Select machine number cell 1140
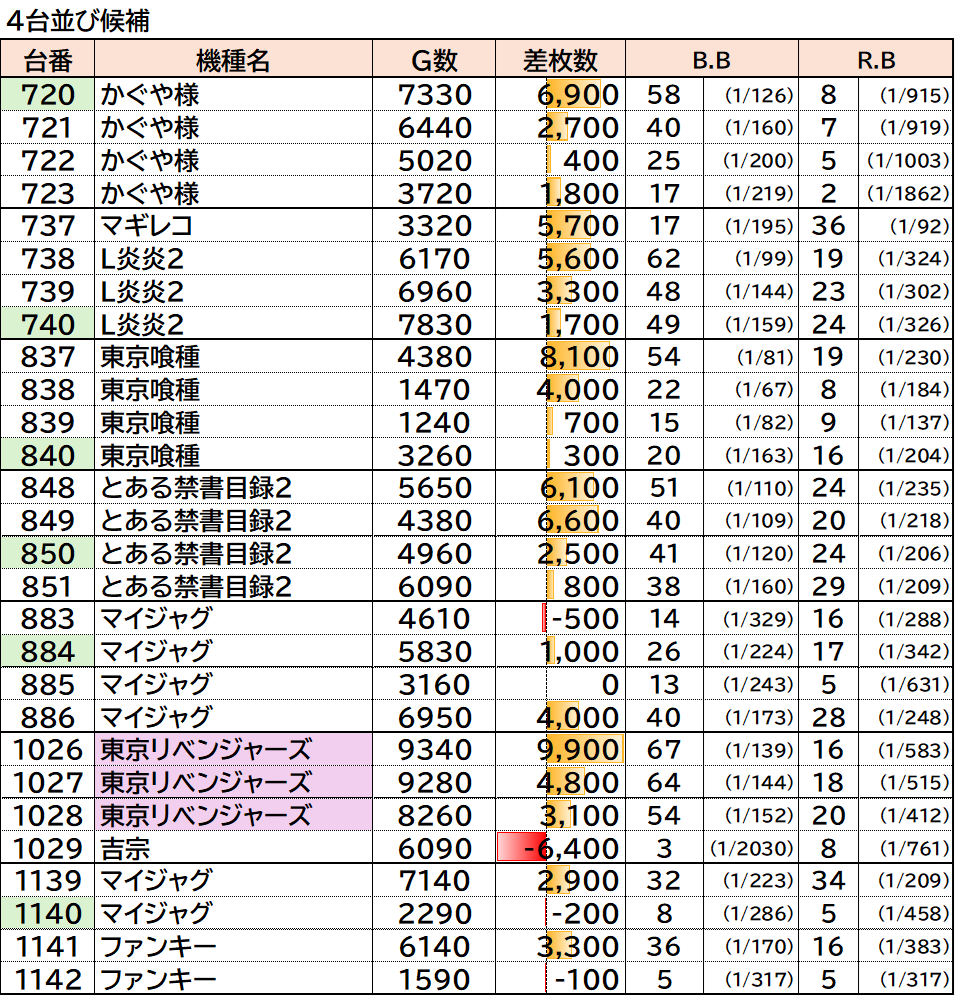The height and width of the screenshot is (996, 955). point(48,913)
